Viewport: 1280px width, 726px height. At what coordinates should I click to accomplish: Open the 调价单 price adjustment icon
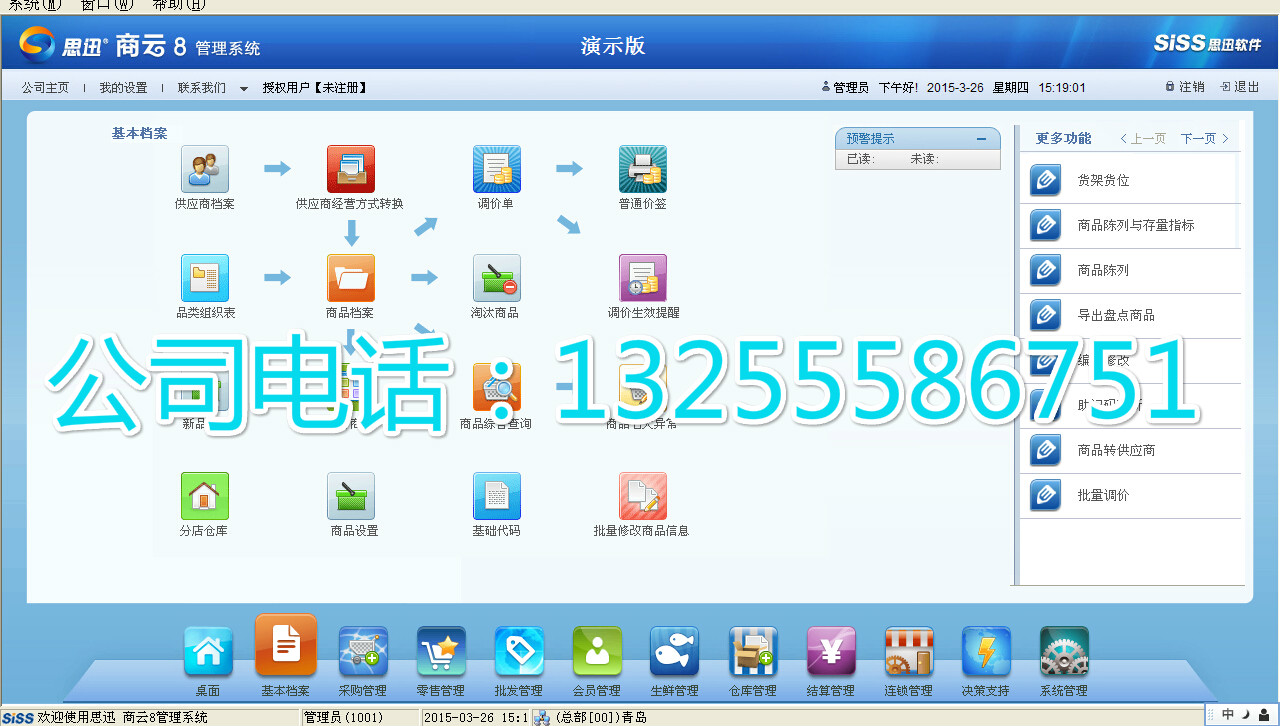click(x=497, y=169)
